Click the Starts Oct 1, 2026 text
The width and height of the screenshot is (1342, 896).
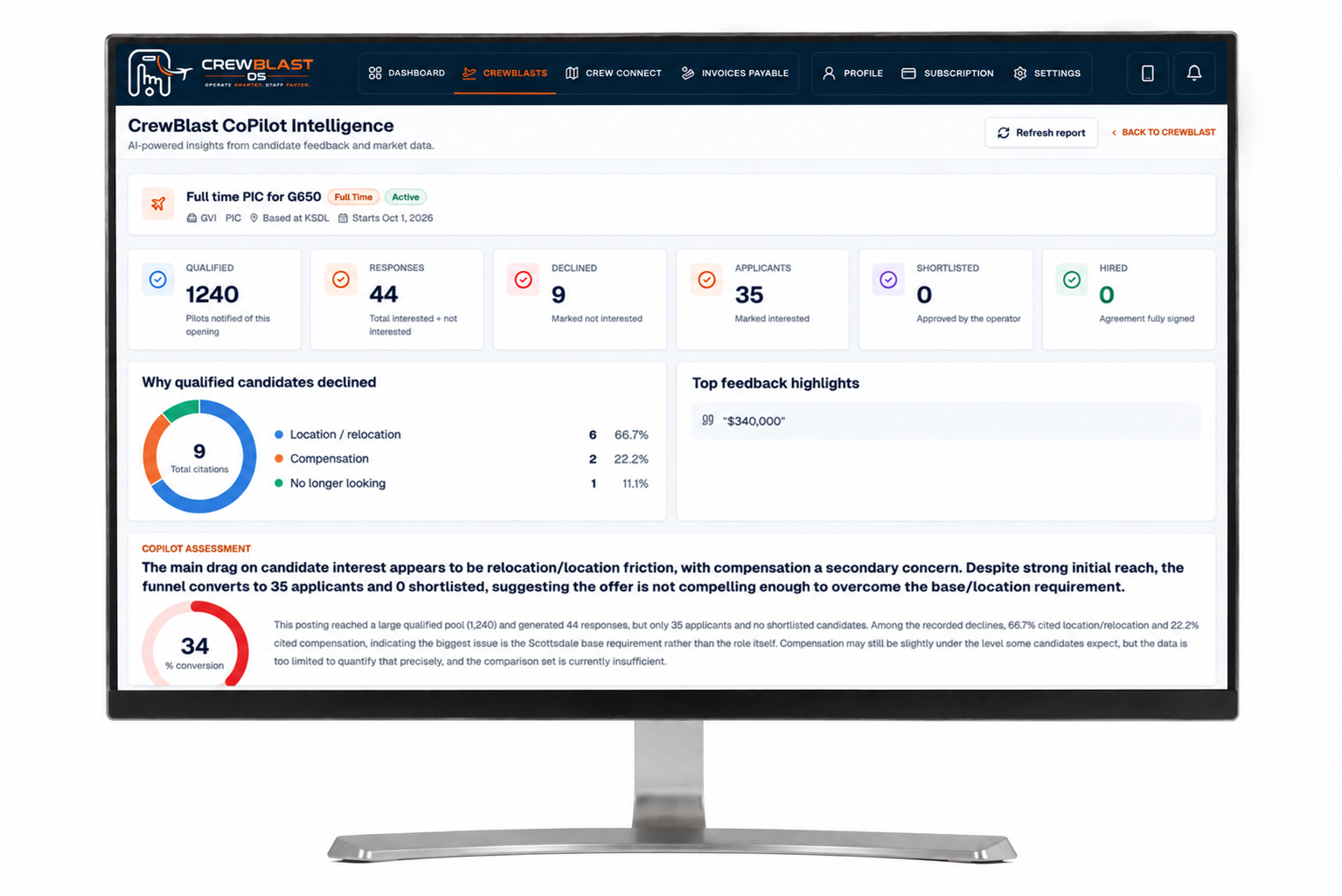point(393,219)
